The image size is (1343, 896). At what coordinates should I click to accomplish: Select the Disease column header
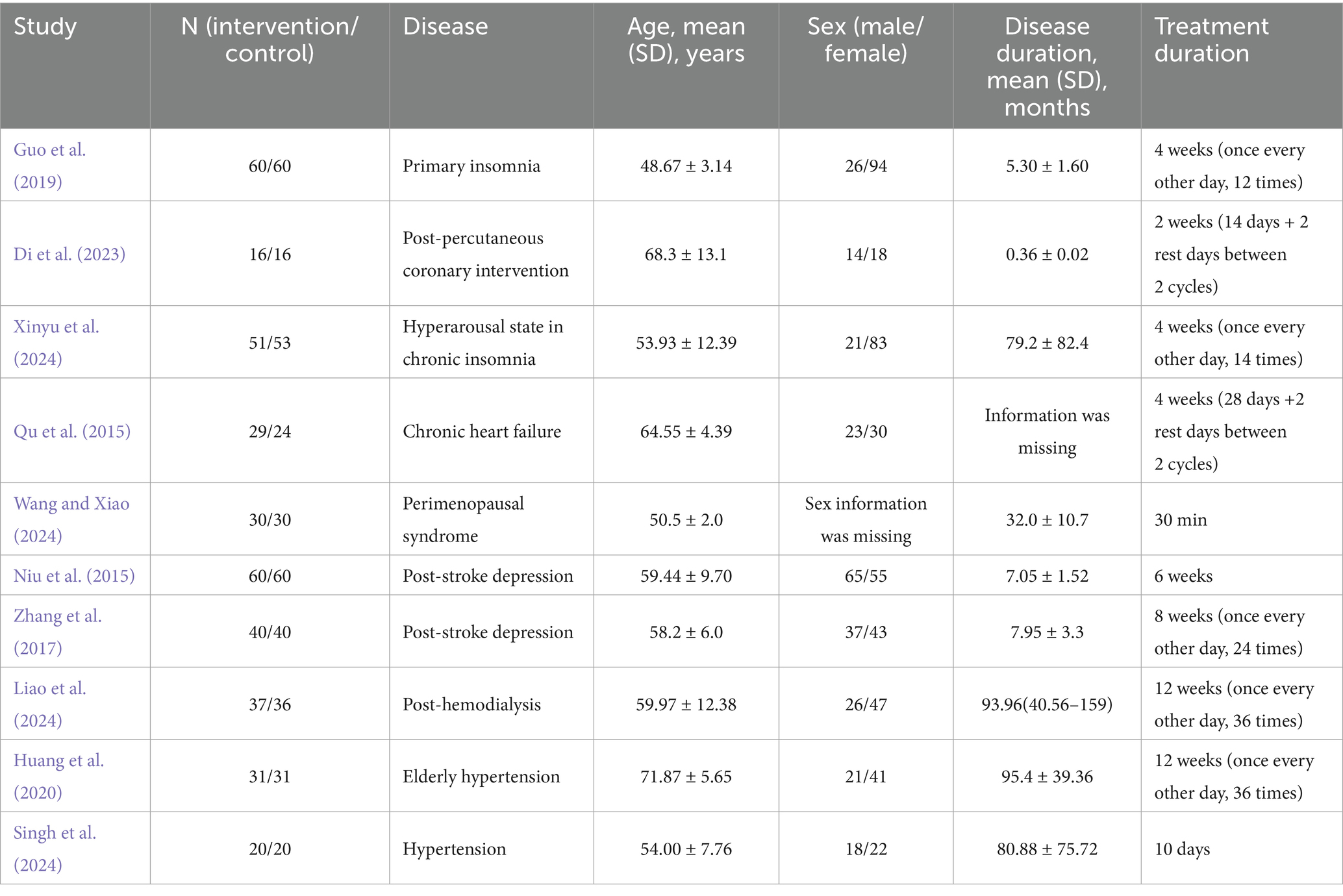445,27
